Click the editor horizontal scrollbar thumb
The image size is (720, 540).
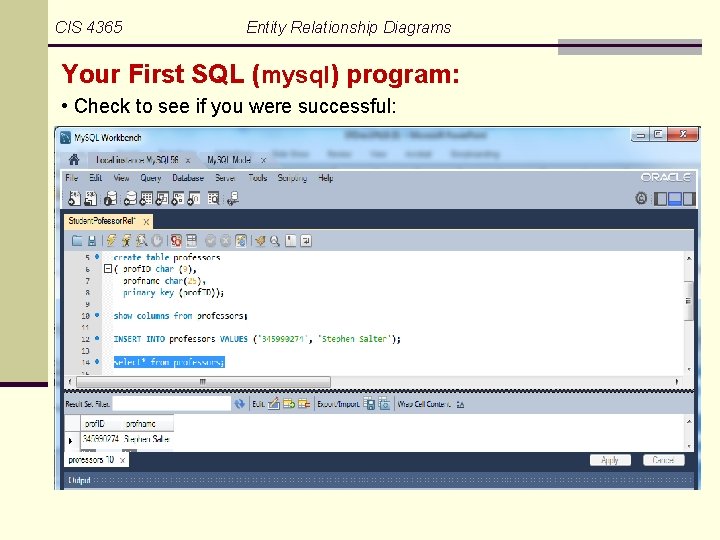pos(203,382)
